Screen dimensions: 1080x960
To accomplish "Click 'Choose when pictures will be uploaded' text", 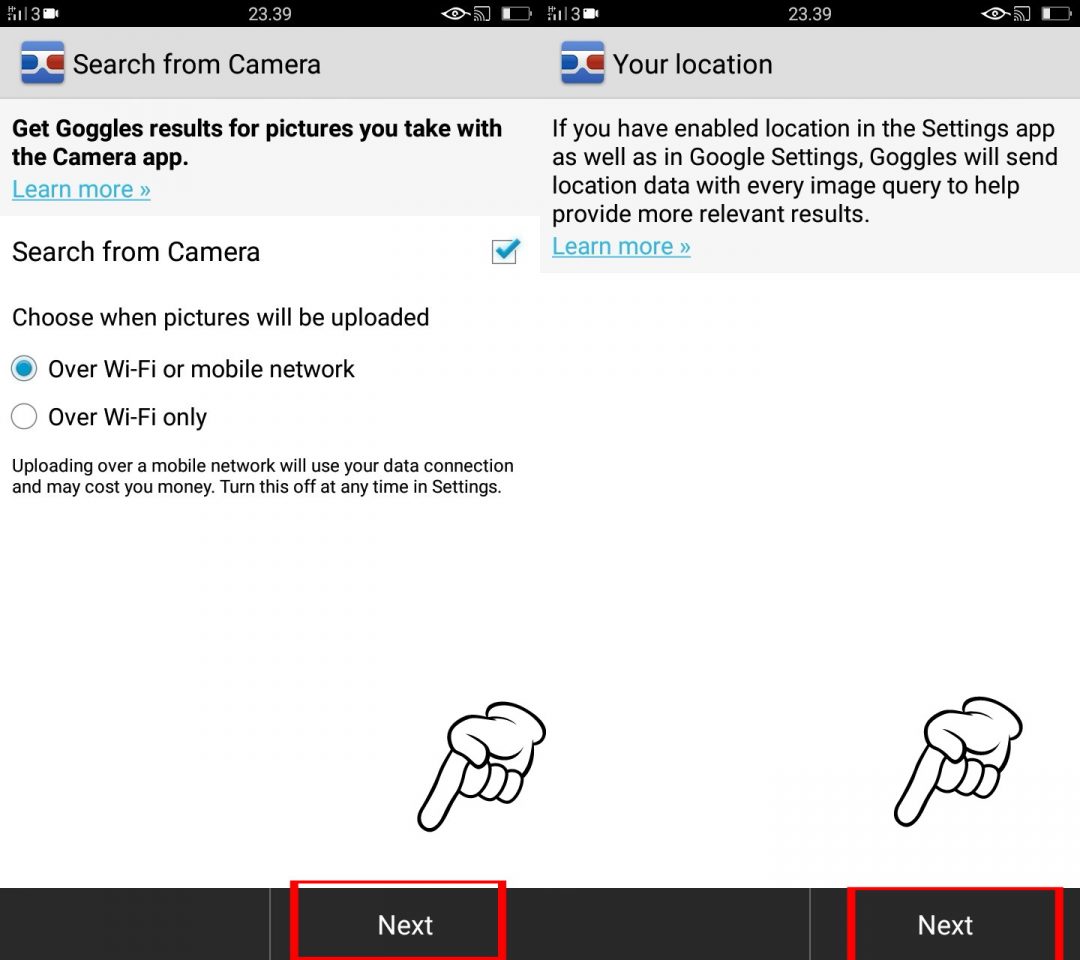I will coord(220,317).
